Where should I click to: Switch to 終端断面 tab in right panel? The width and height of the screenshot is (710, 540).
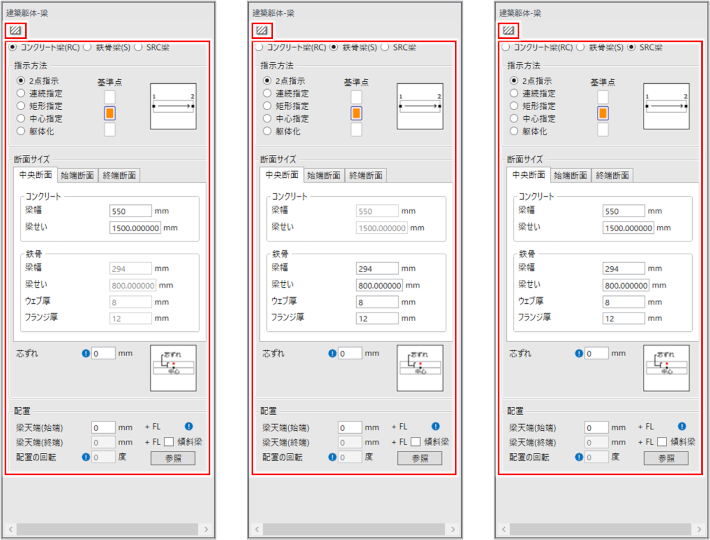[612, 175]
